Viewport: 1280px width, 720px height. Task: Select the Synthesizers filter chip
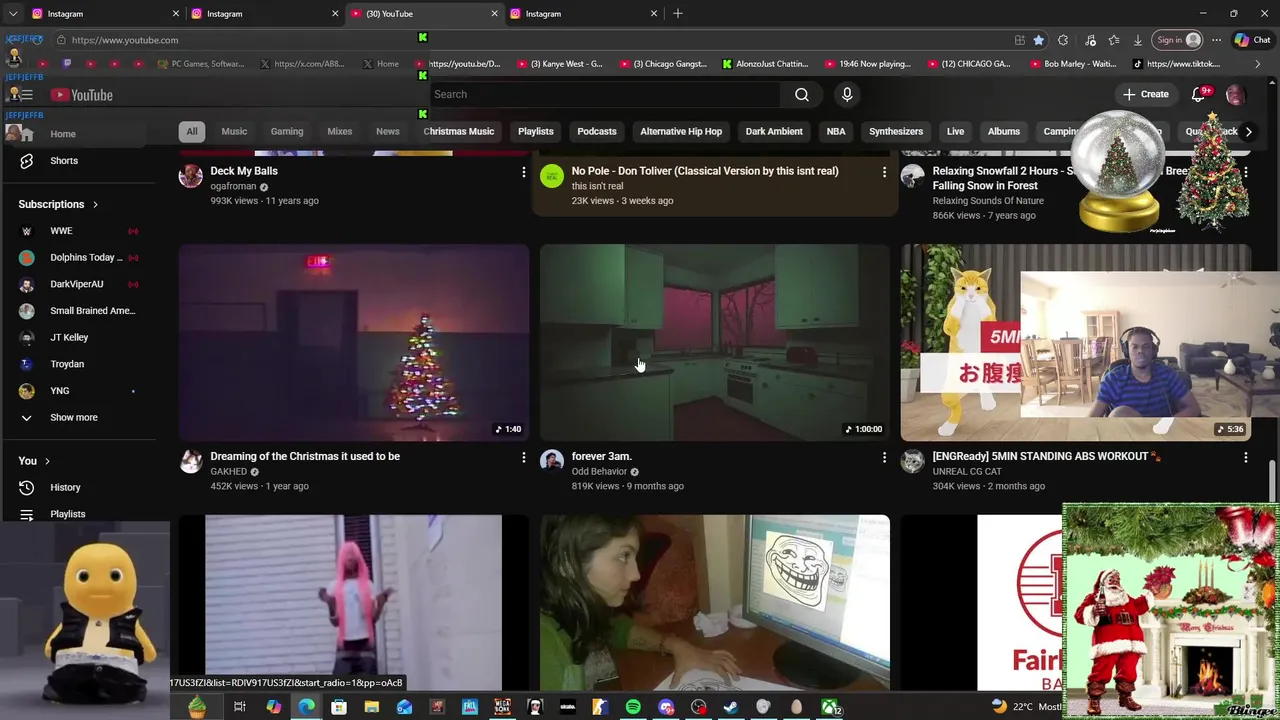pyautogui.click(x=896, y=131)
